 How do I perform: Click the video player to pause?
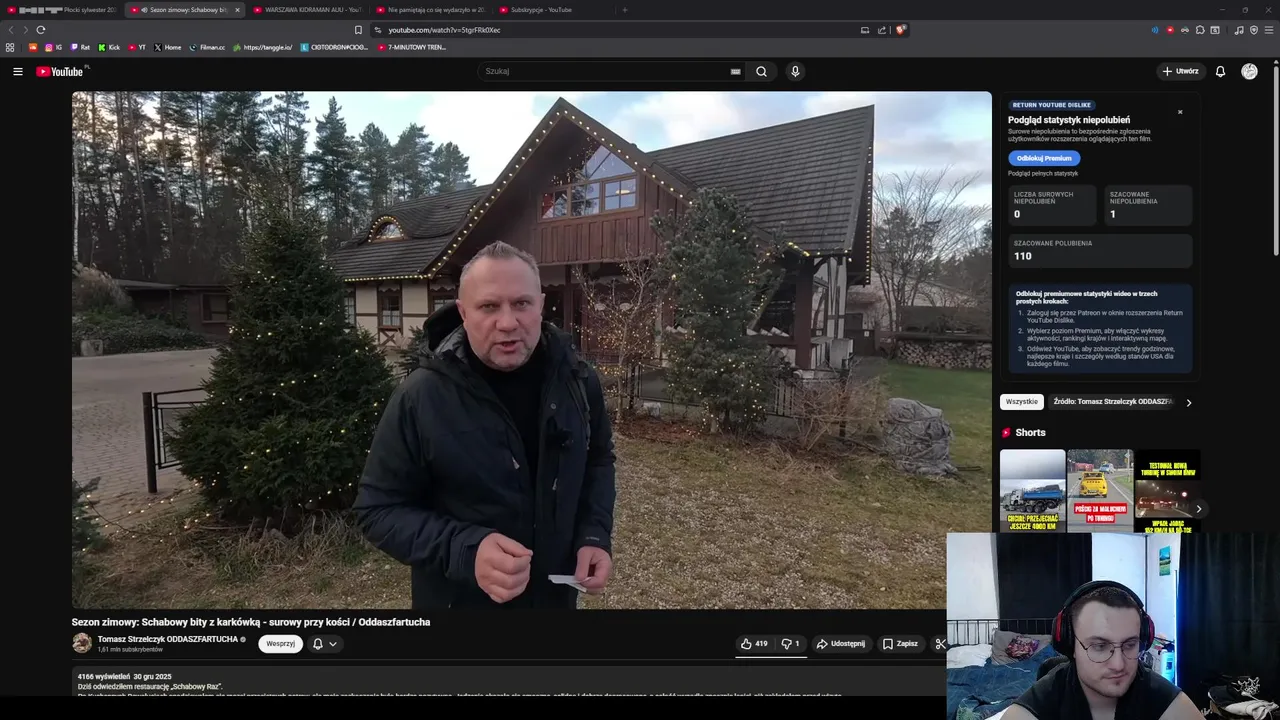(x=531, y=350)
